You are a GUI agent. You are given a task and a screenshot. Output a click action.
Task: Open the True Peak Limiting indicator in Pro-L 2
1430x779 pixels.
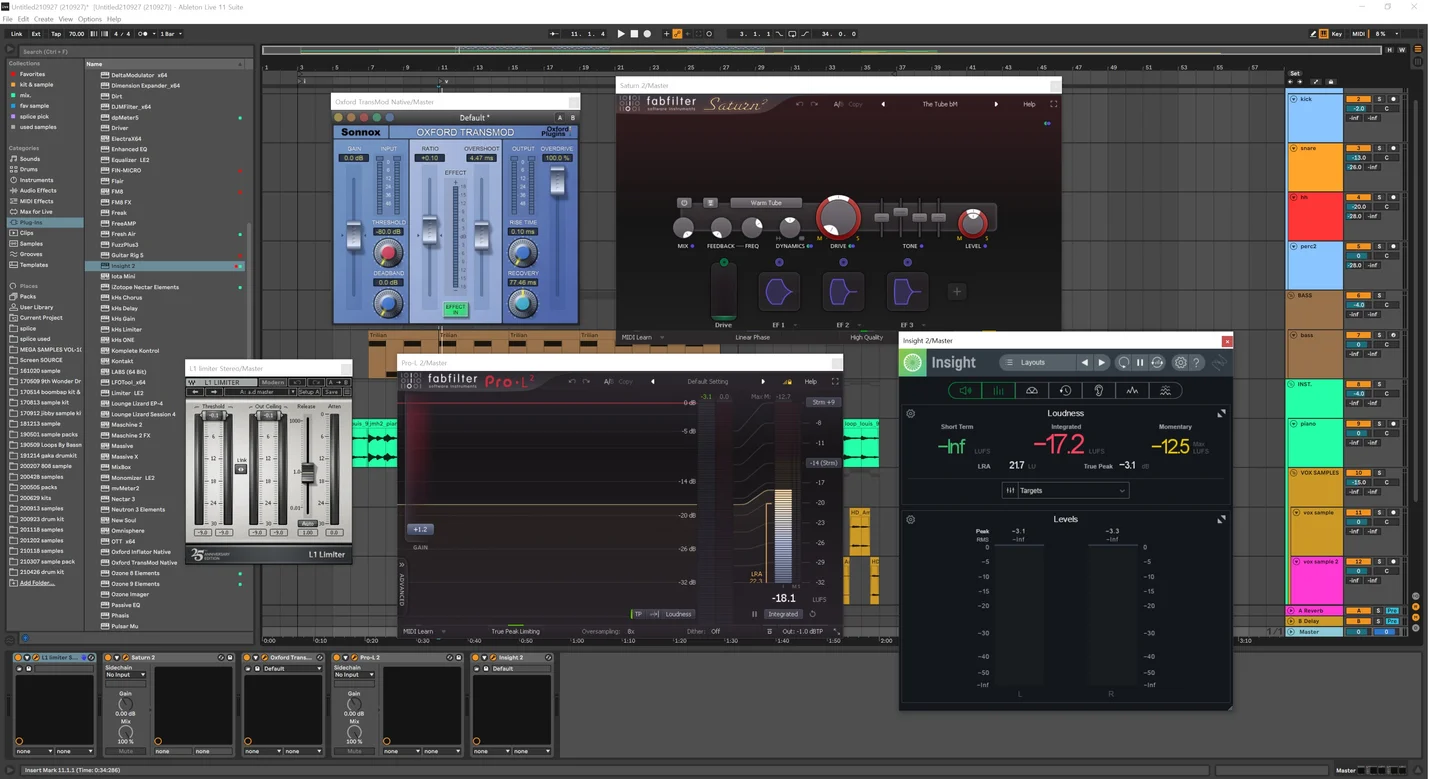515,631
